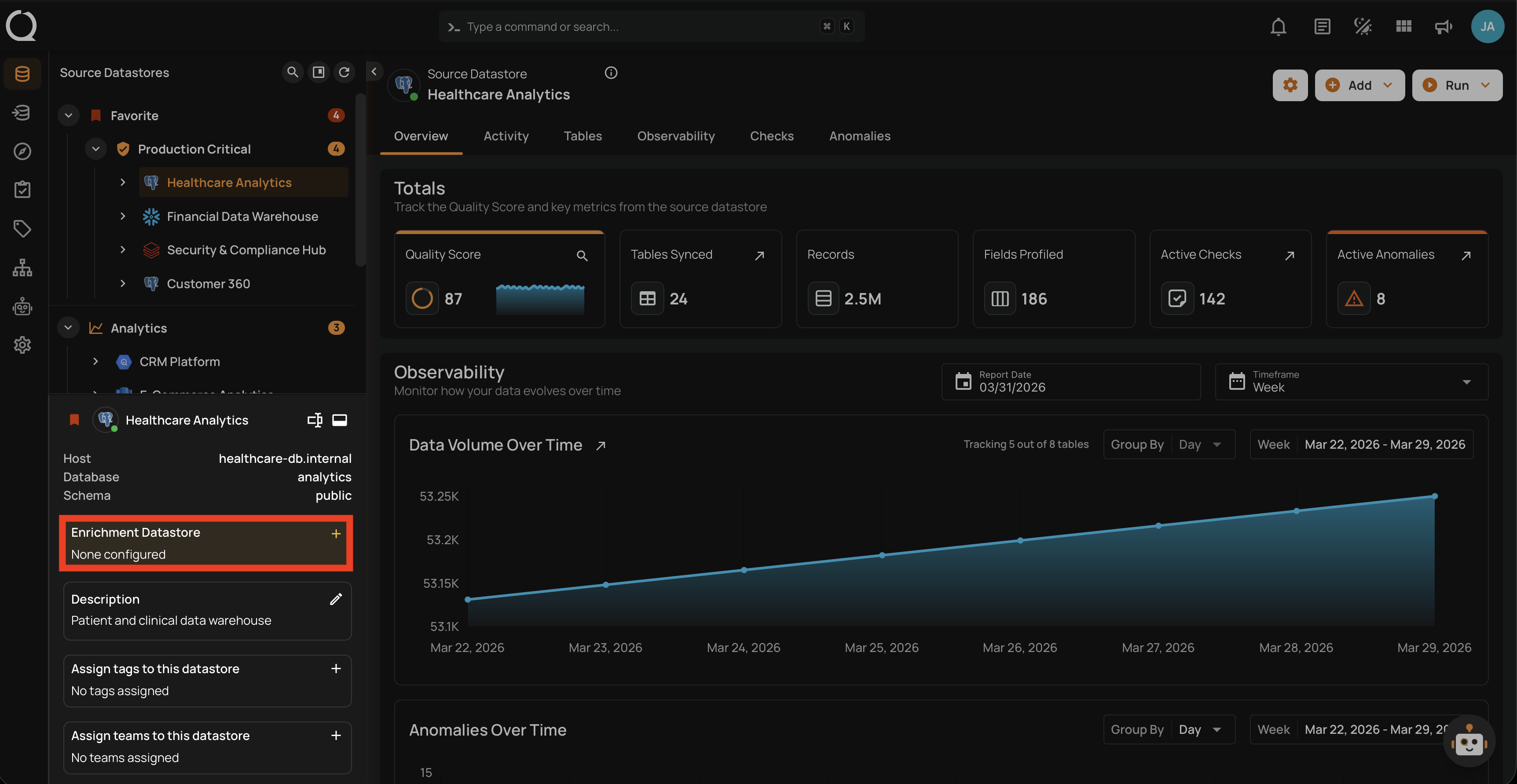Collapse the left panel with arrow
The width and height of the screenshot is (1517, 784).
click(x=374, y=72)
